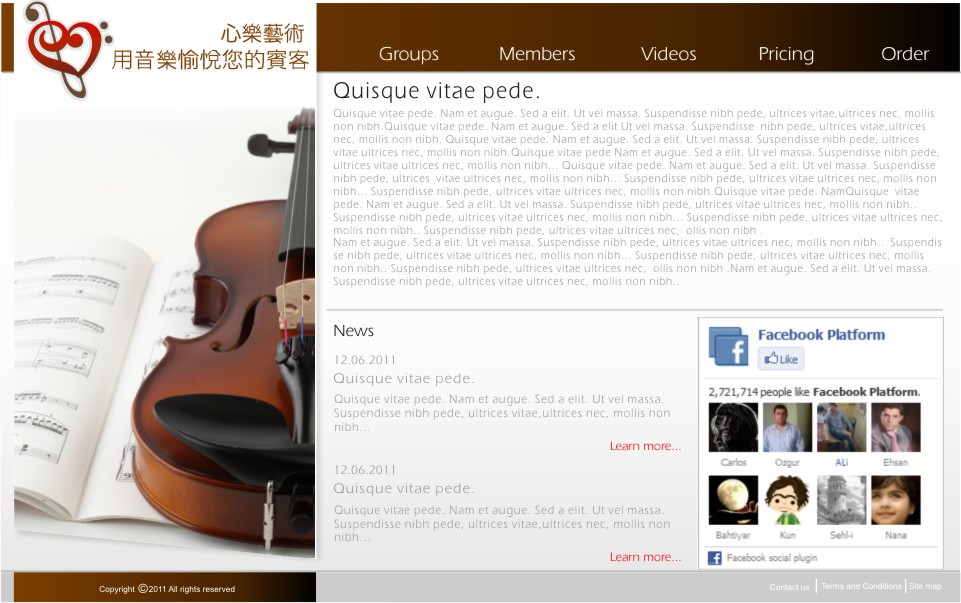Open Bahtiyar's moon profile picture
961x603 pixels.
[733, 500]
